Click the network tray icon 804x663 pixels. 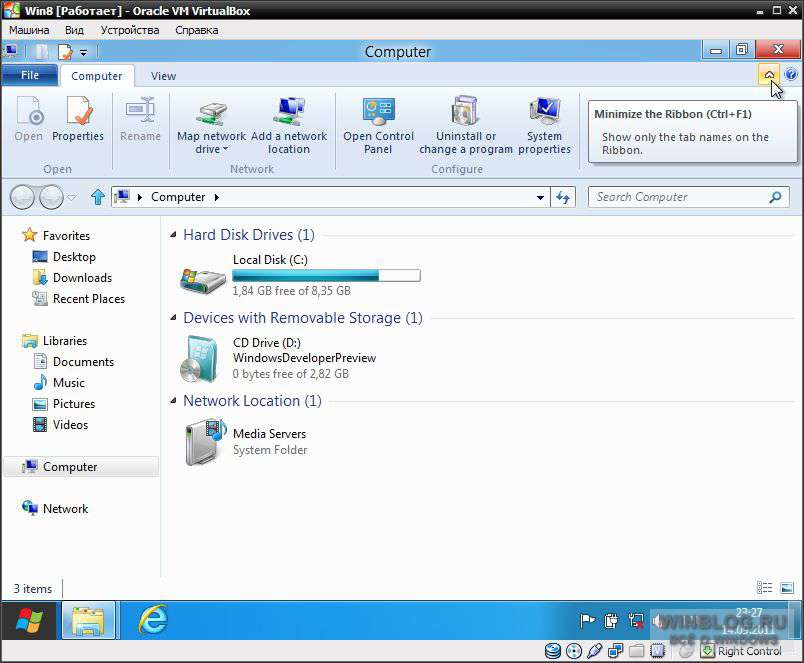tap(636, 621)
